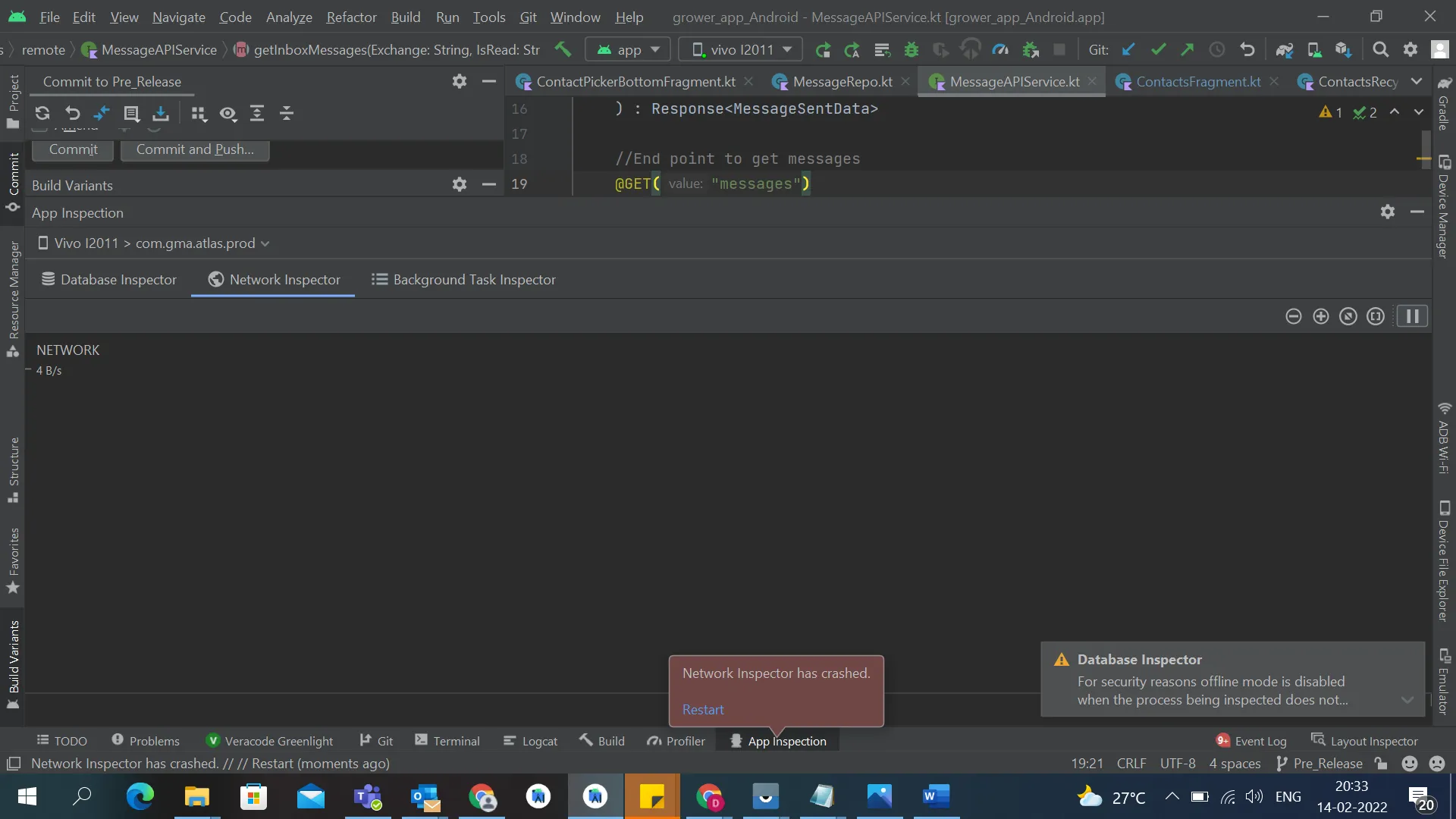Click zoom in icon in Network Inspector
The image size is (1456, 819).
1320,316
